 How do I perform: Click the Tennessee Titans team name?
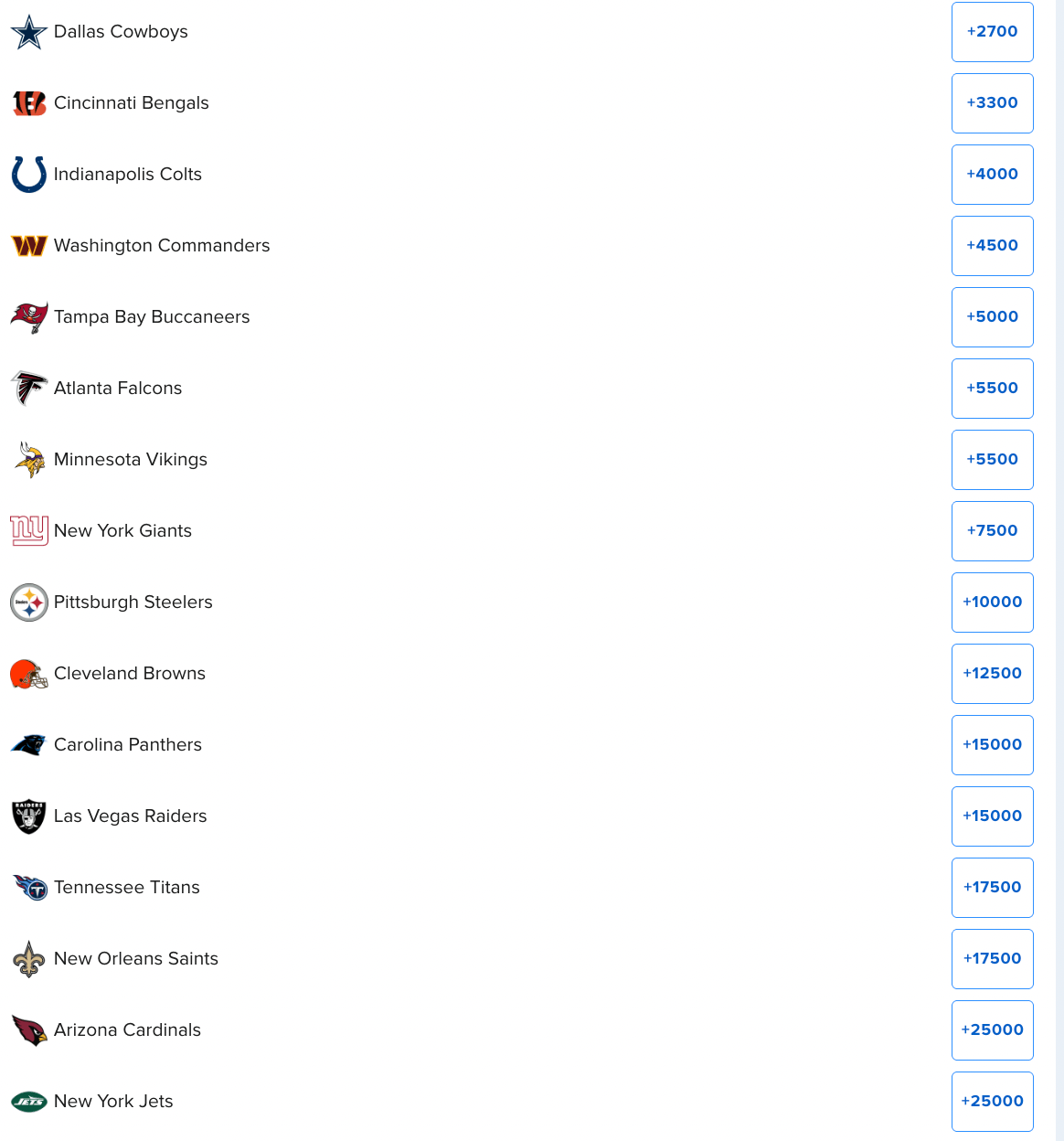pyautogui.click(x=127, y=888)
